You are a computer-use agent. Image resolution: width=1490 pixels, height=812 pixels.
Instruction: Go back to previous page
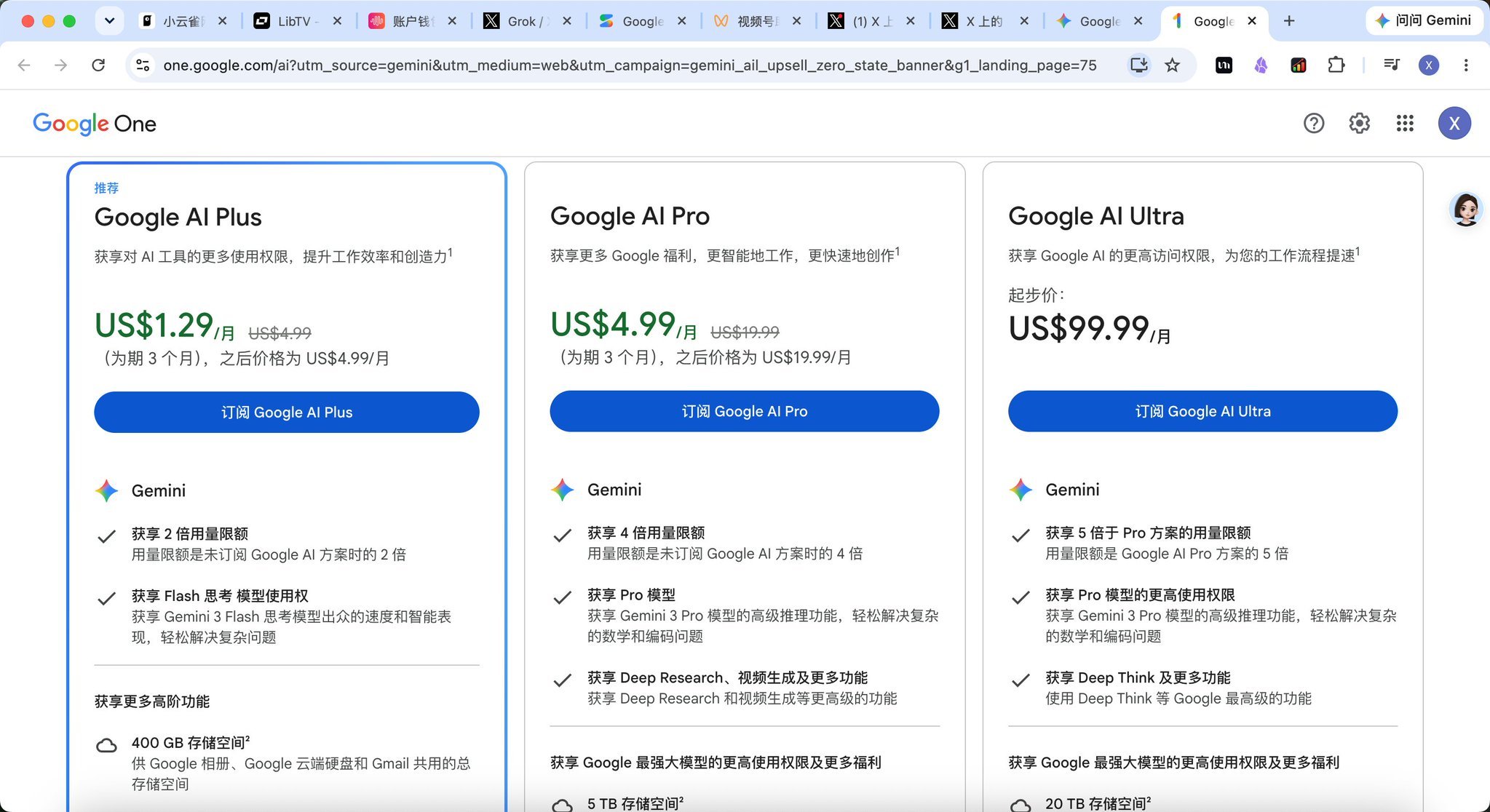point(24,65)
